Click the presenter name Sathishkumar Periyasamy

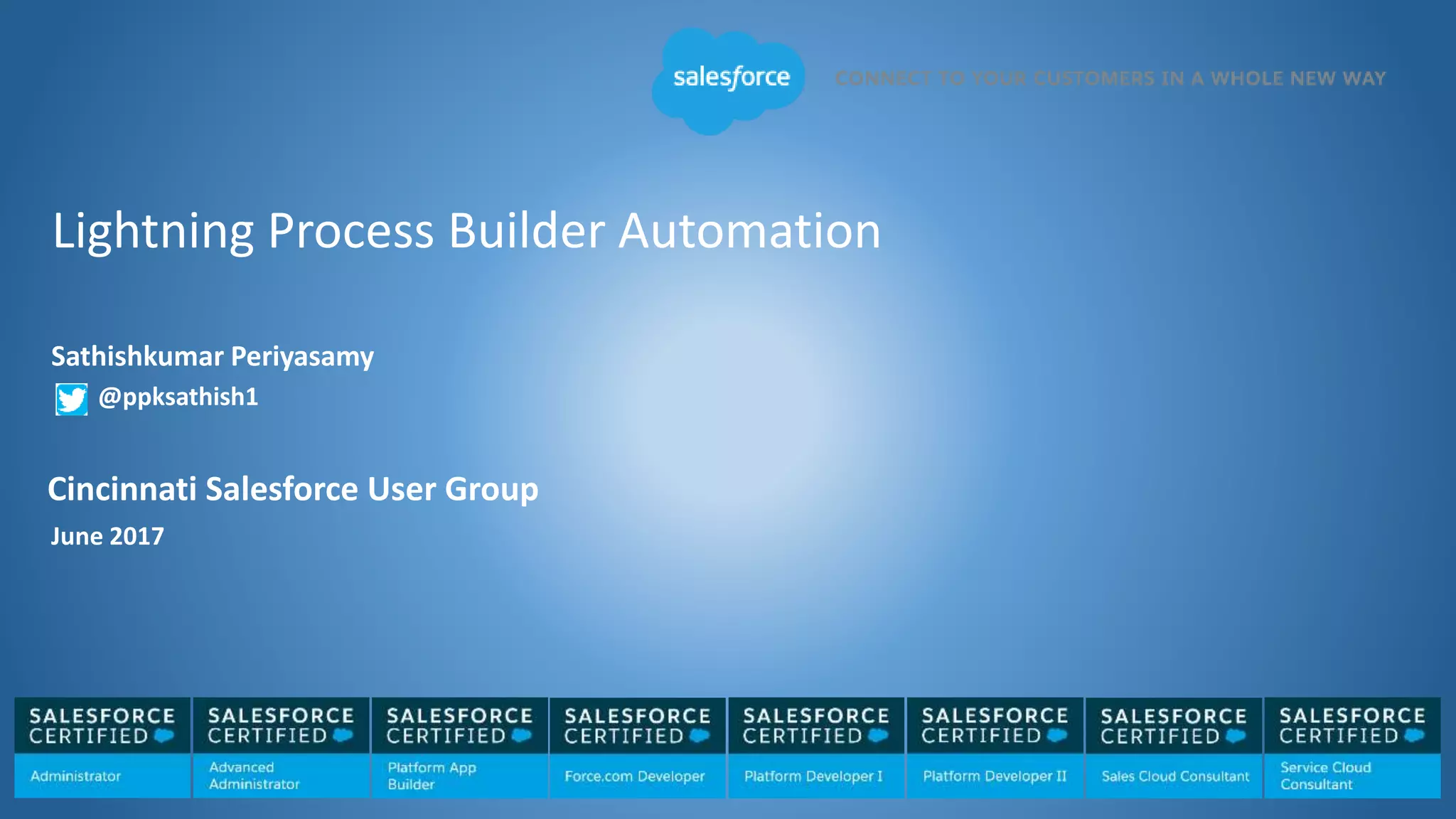pyautogui.click(x=212, y=356)
